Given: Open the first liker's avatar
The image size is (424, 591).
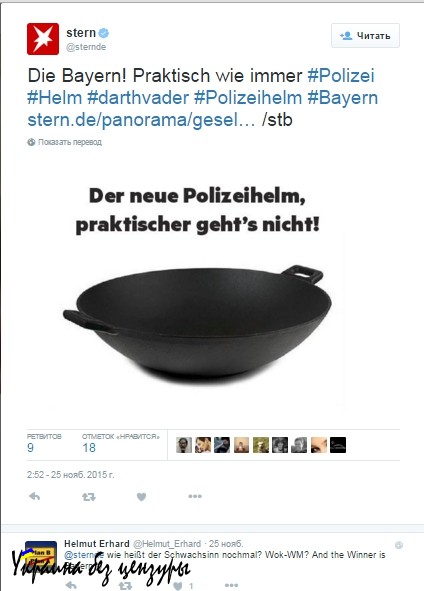Looking at the screenshot, I should click(x=184, y=445).
